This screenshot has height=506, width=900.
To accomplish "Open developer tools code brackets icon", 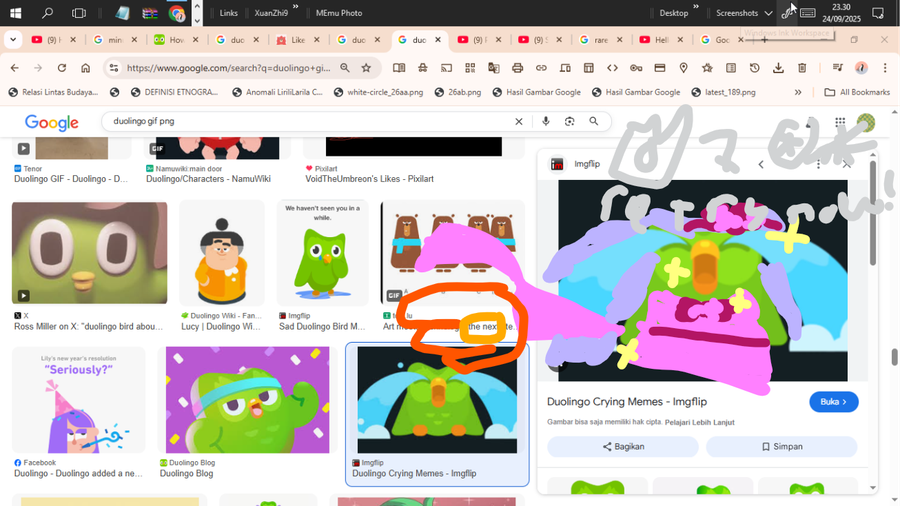I will pos(612,68).
